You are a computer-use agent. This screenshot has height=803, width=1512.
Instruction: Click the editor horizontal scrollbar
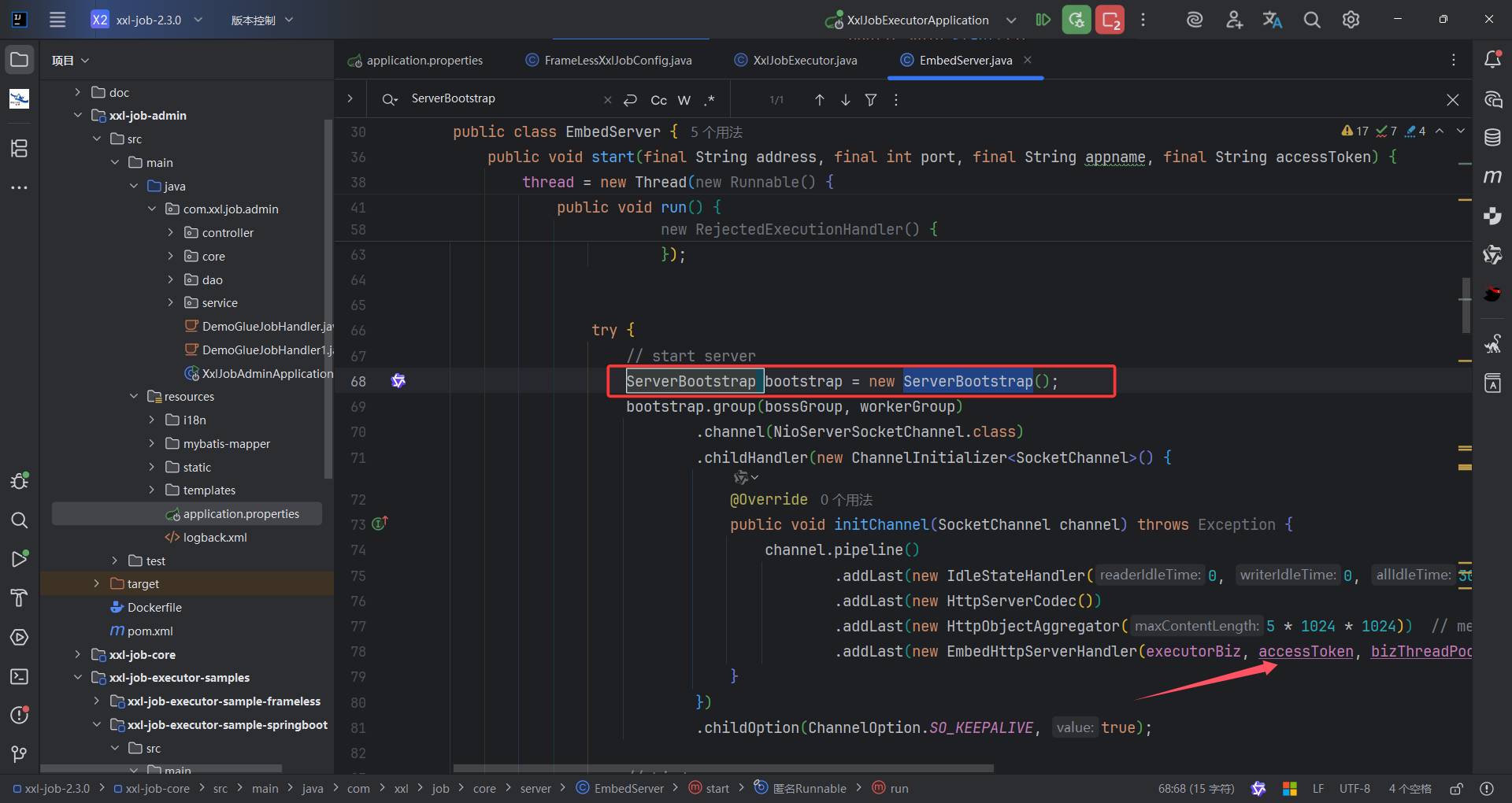tap(723, 768)
